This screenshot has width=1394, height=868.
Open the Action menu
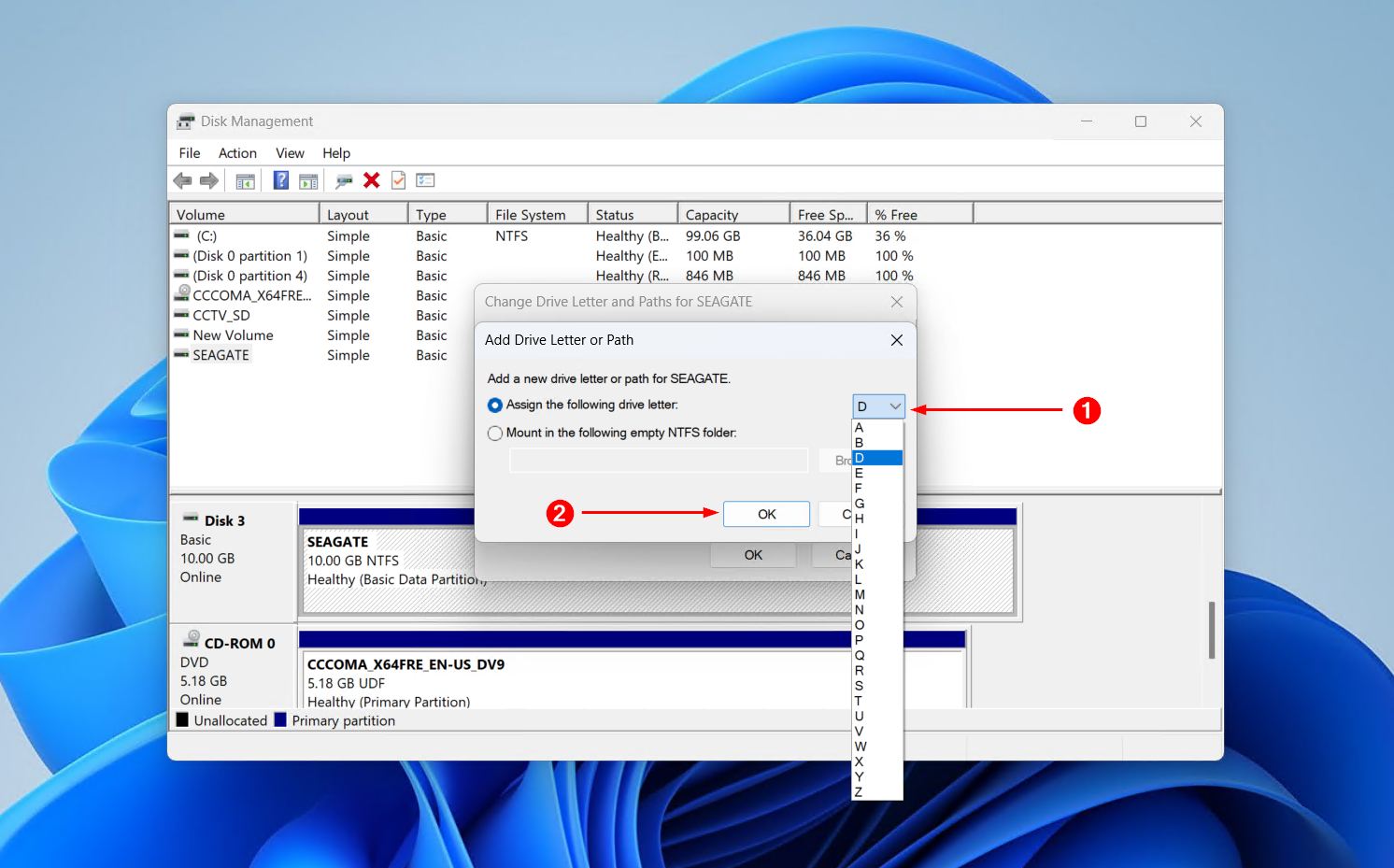point(237,153)
